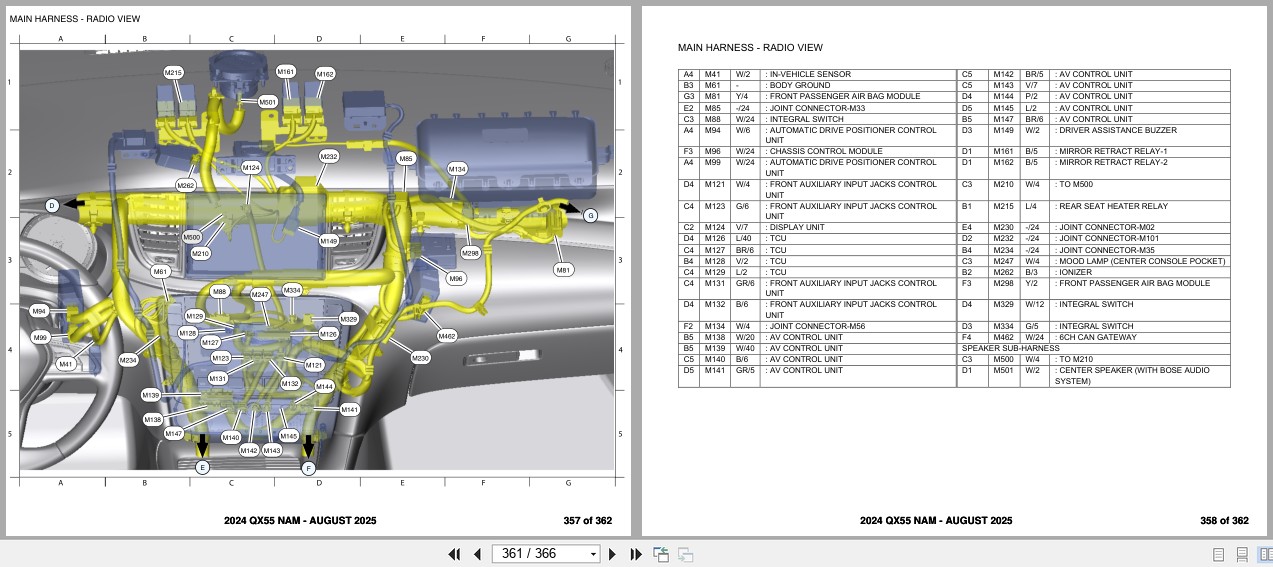This screenshot has height=567, width=1273.
Task: Click the circled D harness direction marker
Action: 52,206
